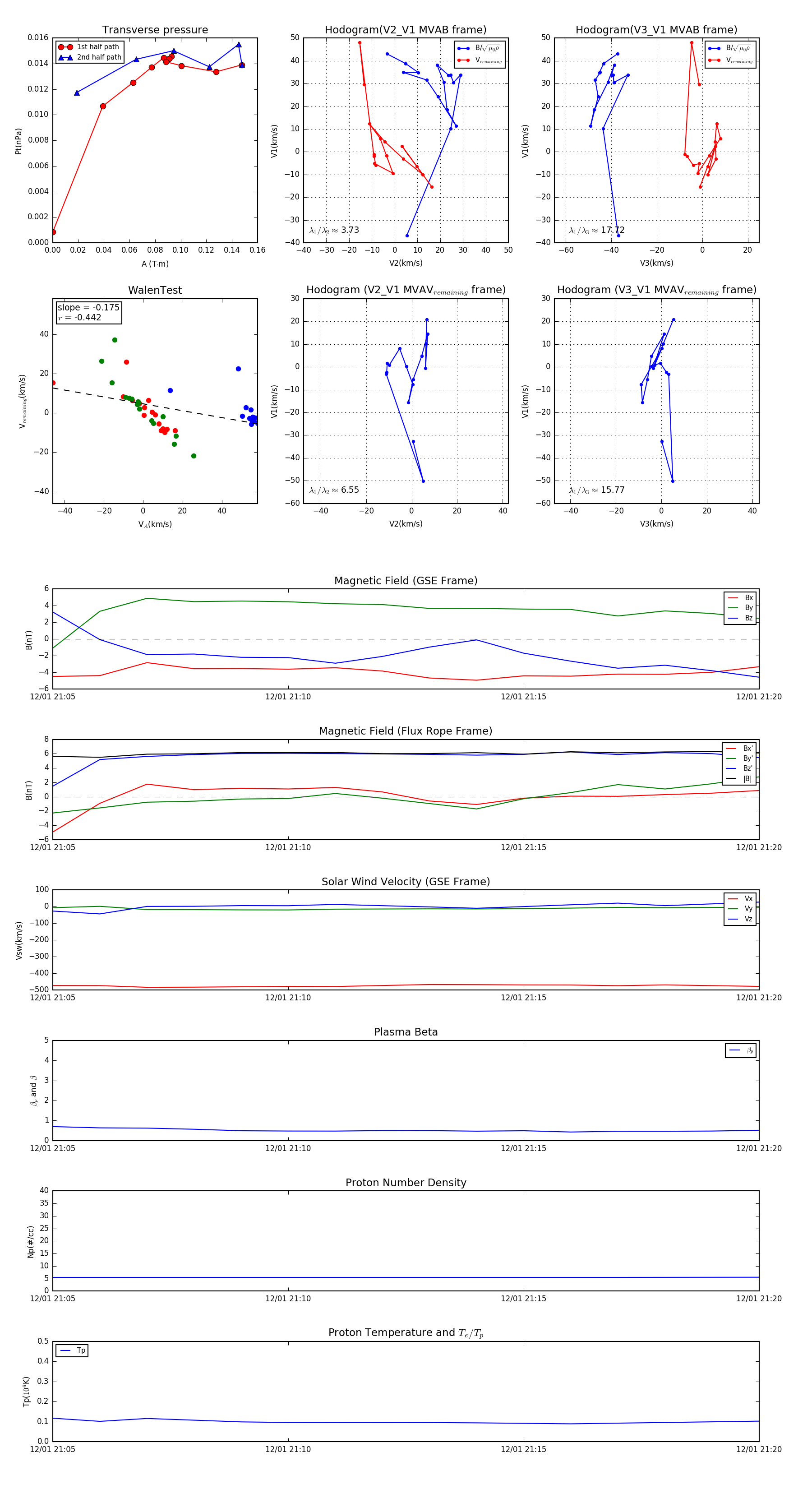Click '12/01 21:10' tick under Plasma Beta plot
The width and height of the screenshot is (812, 1489).
pyautogui.click(x=288, y=1148)
